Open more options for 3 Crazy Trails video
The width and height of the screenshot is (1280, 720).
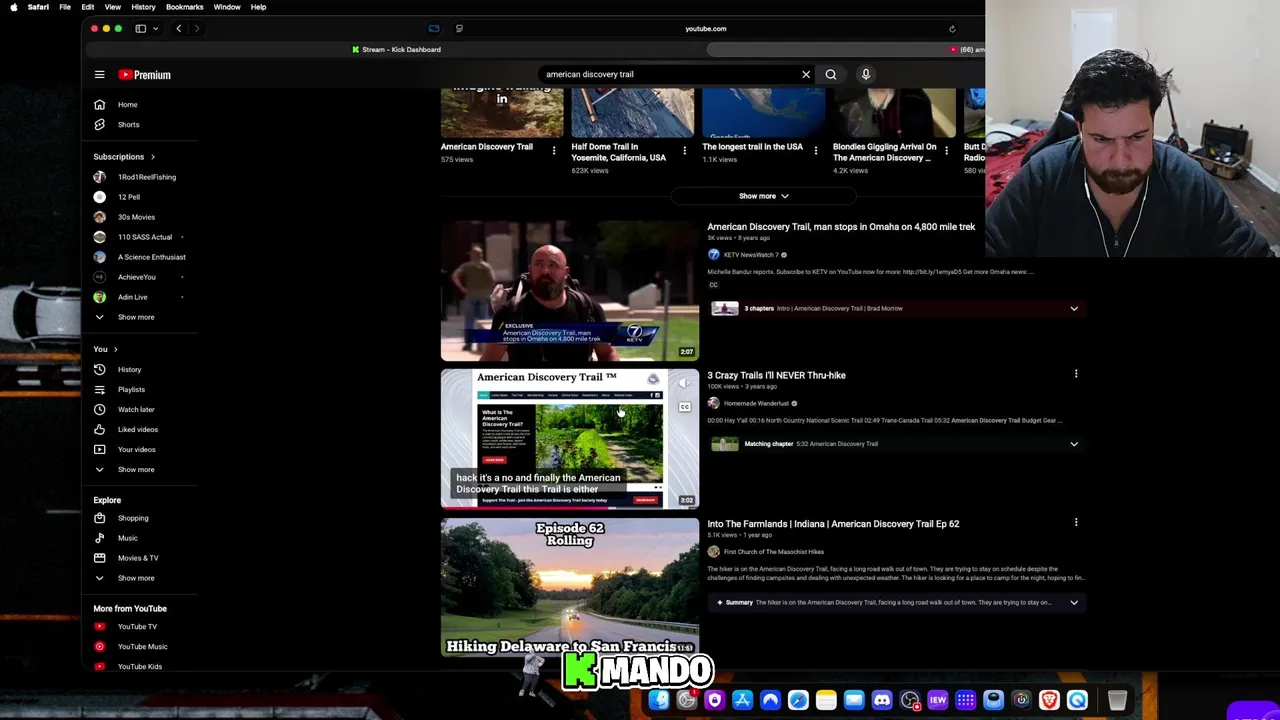(x=1076, y=374)
